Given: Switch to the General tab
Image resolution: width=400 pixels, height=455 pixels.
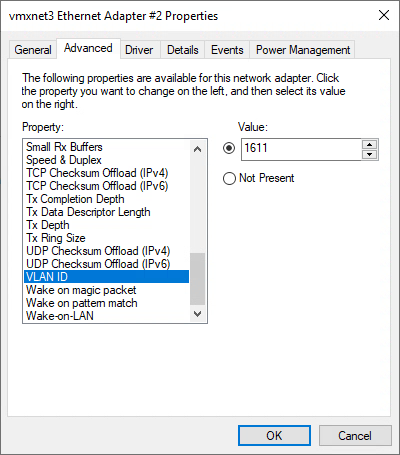Looking at the screenshot, I should point(33,50).
